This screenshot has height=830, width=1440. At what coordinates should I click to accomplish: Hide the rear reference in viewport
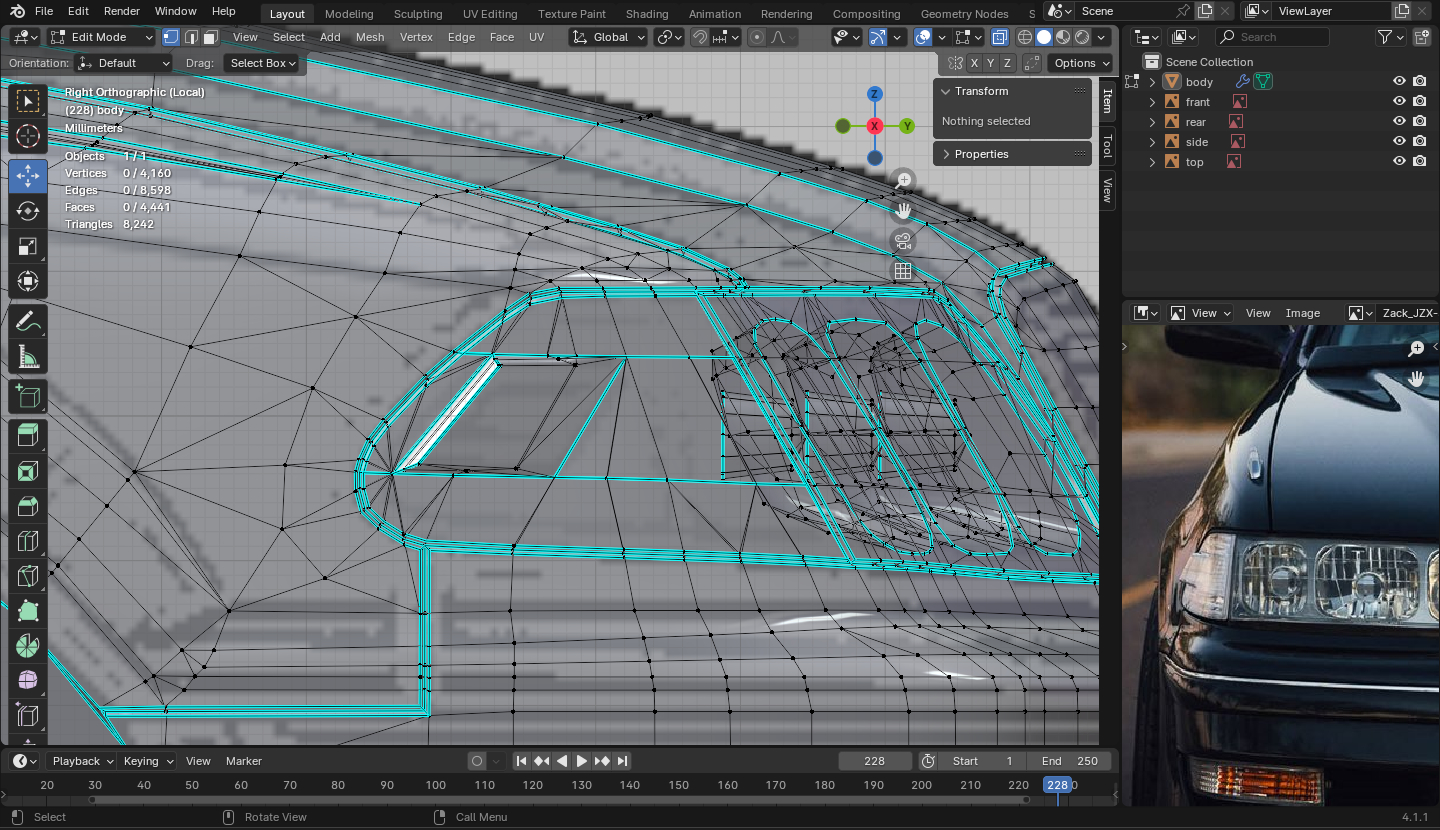pyautogui.click(x=1400, y=122)
